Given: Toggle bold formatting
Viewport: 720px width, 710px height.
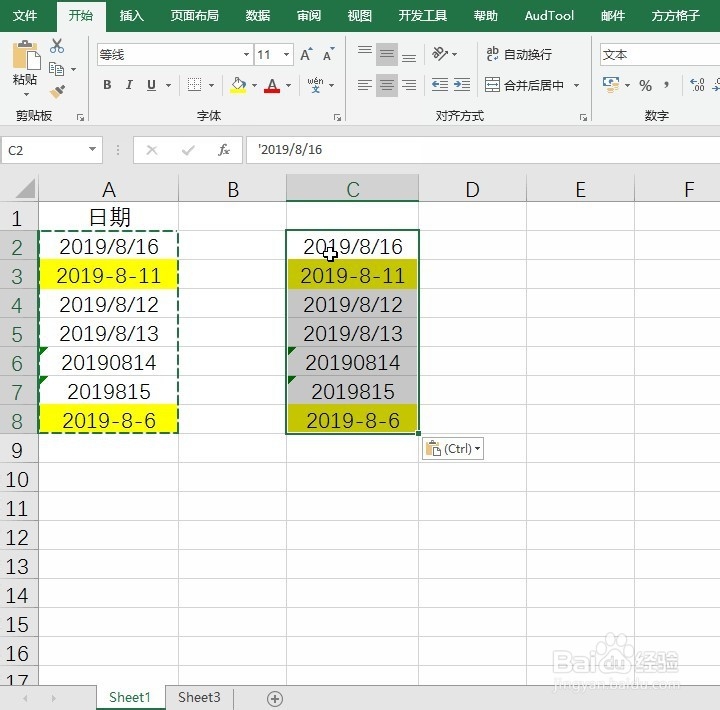Looking at the screenshot, I should coord(107,85).
